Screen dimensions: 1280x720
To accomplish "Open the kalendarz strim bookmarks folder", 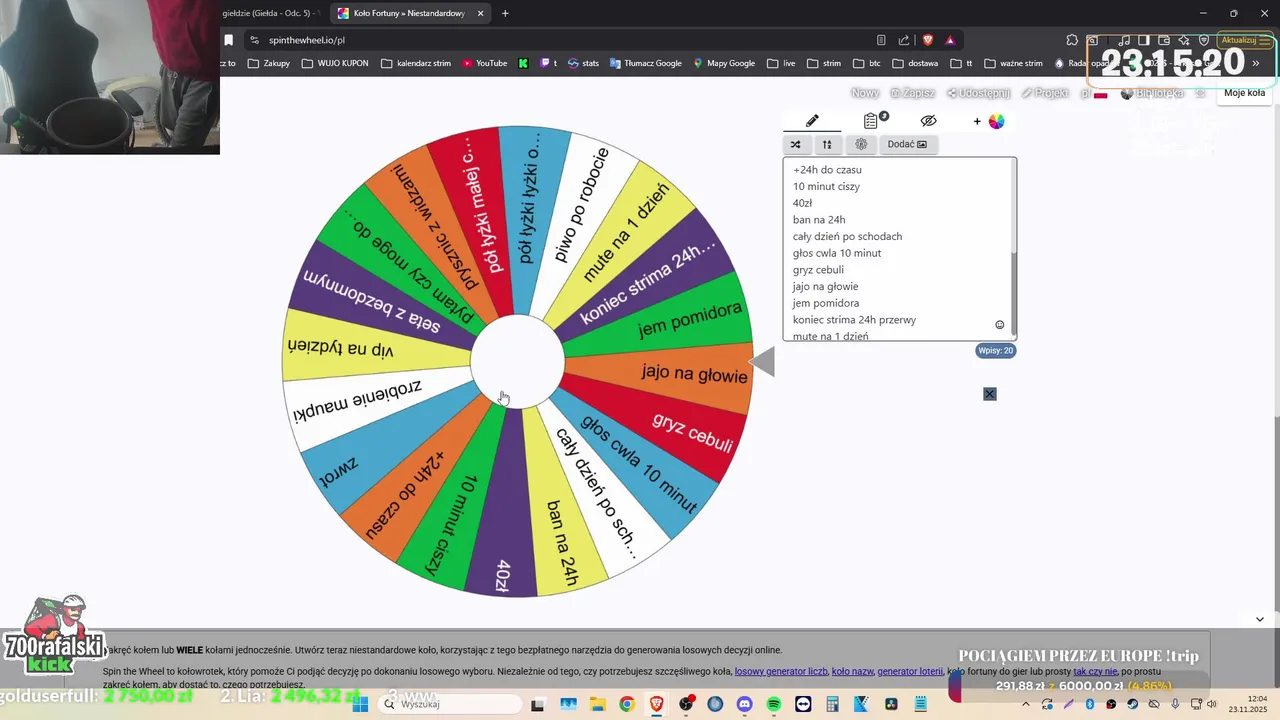I will pyautogui.click(x=415, y=63).
